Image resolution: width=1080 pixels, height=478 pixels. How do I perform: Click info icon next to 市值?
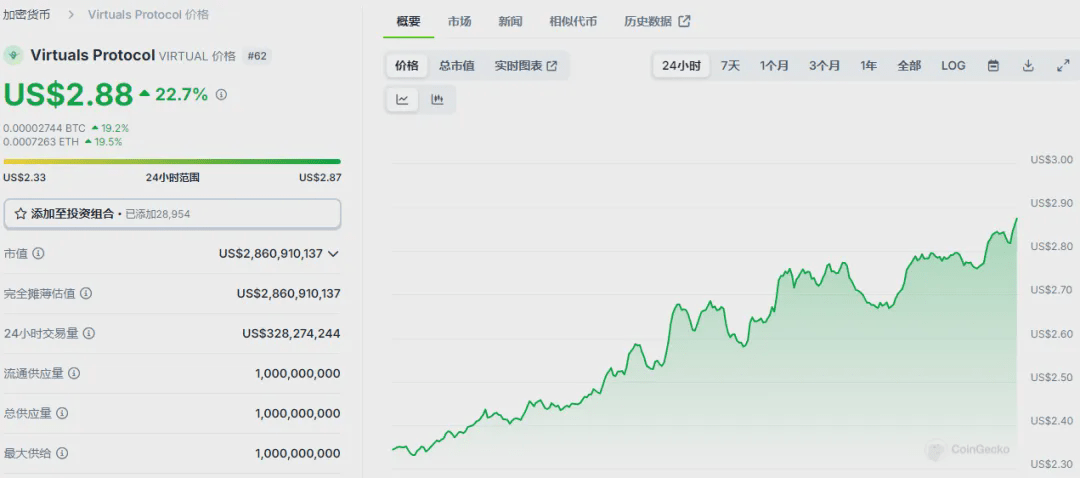coord(39,253)
